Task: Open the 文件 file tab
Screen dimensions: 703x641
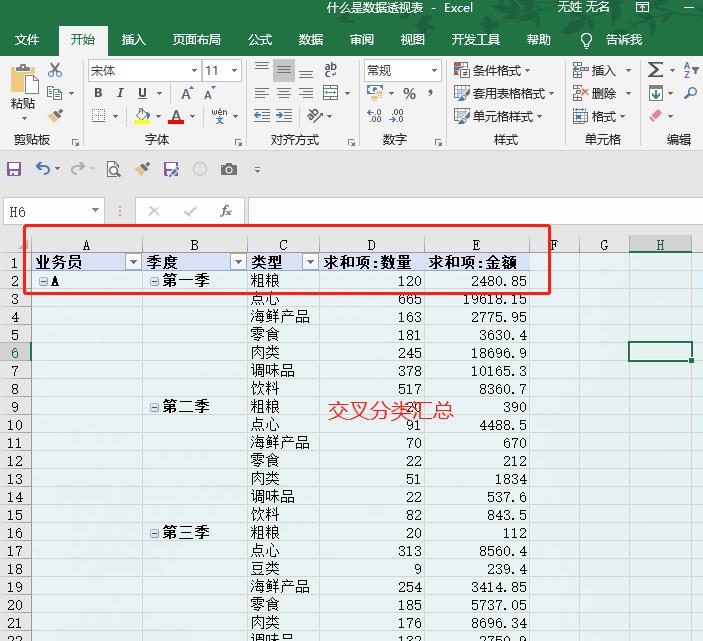Action: click(x=27, y=40)
